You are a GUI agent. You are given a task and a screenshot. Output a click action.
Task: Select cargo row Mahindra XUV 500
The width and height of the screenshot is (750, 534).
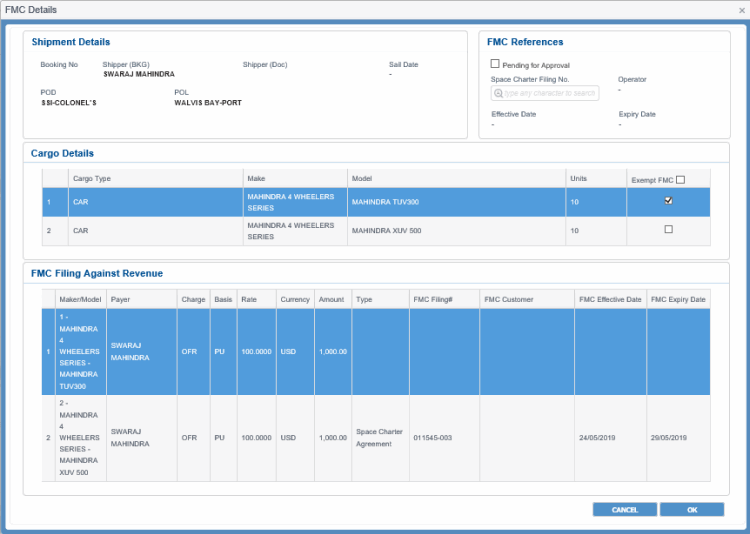400,231
